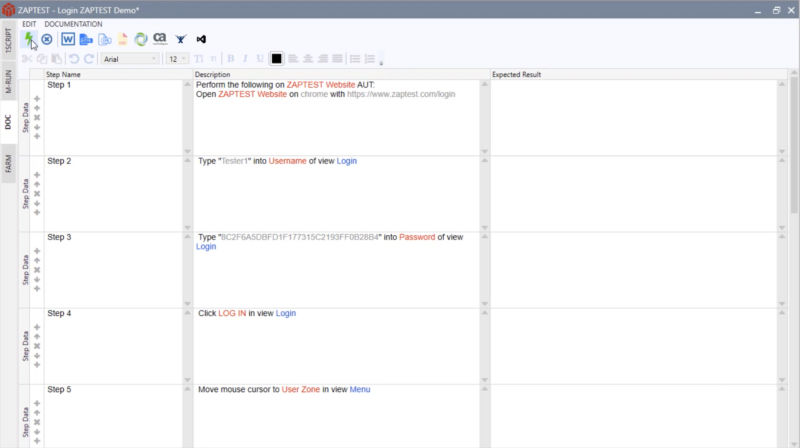
Task: Click the green generate documentation icon
Action: pyautogui.click(x=29, y=39)
